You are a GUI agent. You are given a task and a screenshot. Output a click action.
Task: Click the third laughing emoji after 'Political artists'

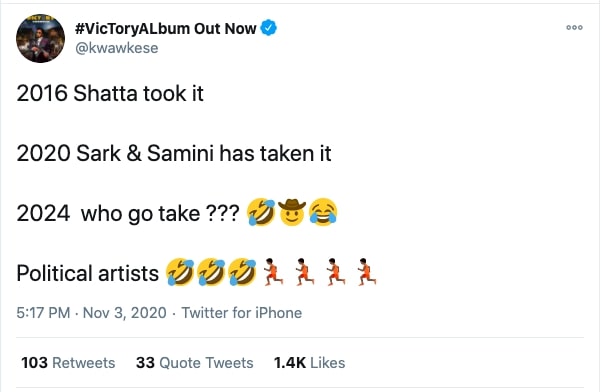pyautogui.click(x=242, y=272)
